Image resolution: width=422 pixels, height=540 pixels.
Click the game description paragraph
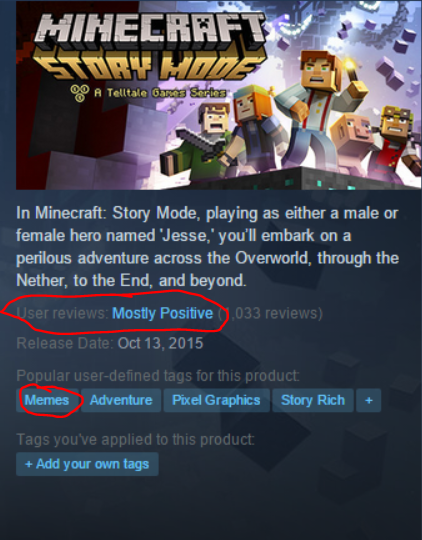[207, 247]
